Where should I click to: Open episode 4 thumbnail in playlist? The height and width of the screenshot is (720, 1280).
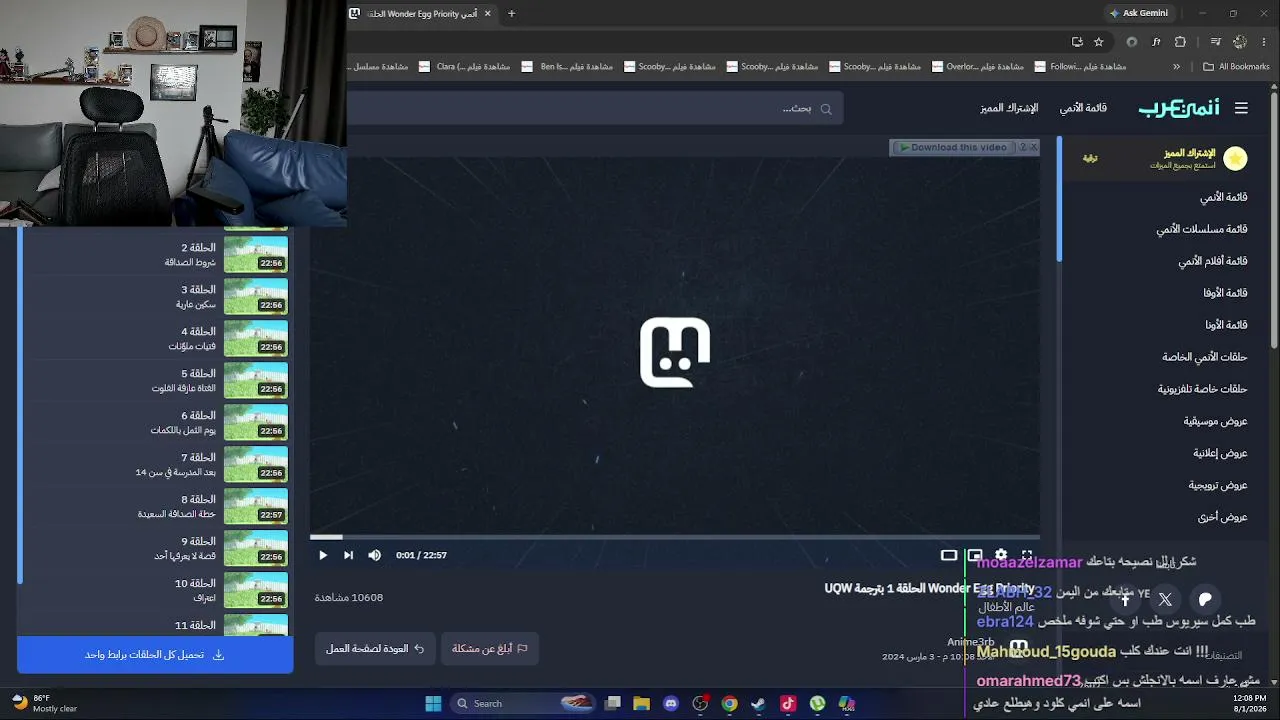[256, 338]
